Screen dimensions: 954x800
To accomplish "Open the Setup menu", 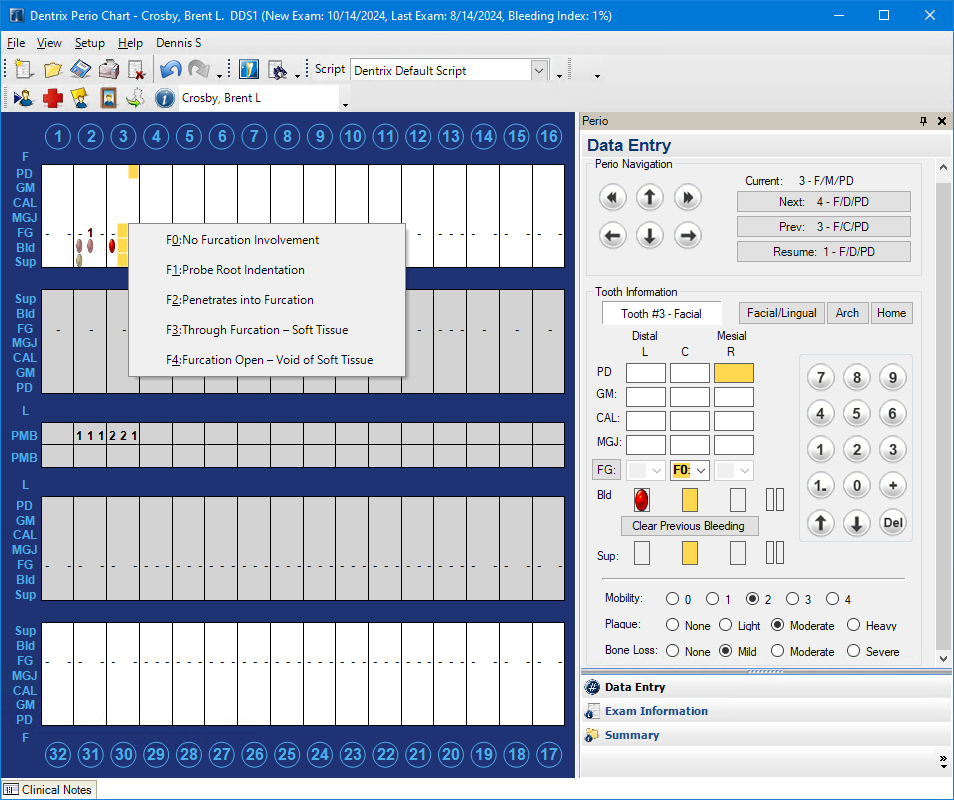I will [x=89, y=43].
